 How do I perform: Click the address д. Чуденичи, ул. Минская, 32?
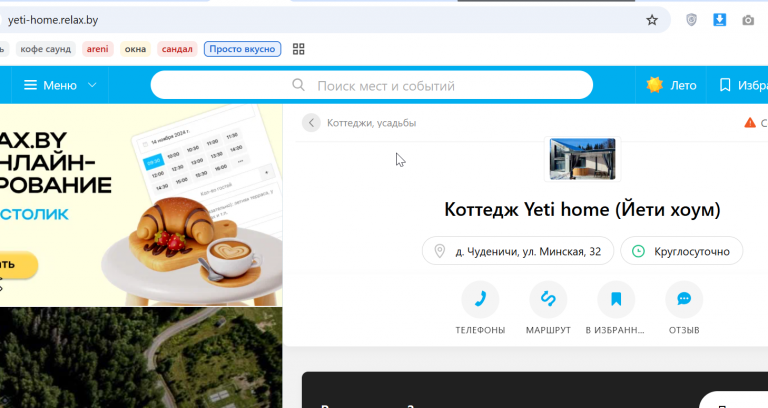pos(518,251)
